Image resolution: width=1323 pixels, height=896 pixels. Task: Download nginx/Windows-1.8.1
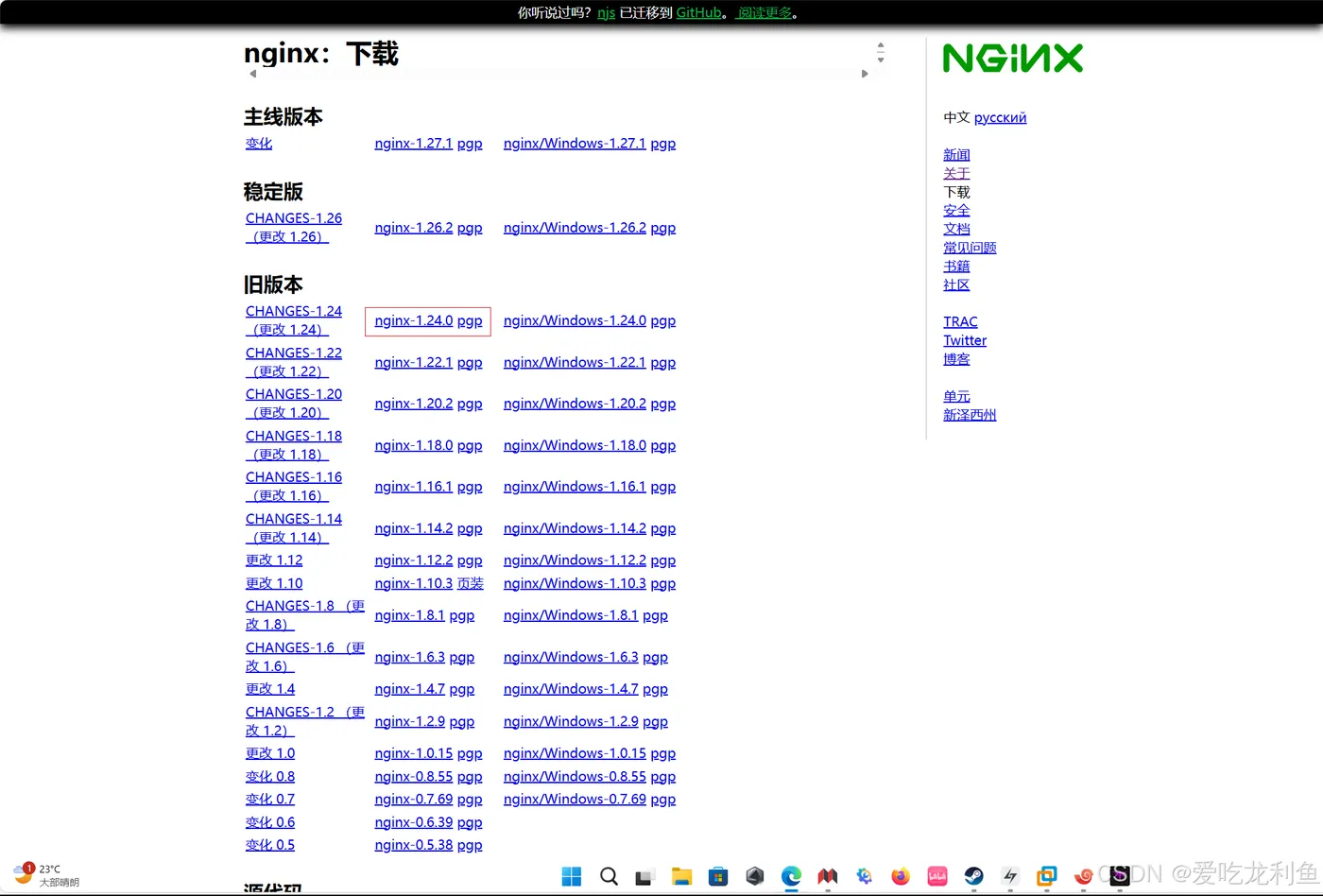coord(571,615)
